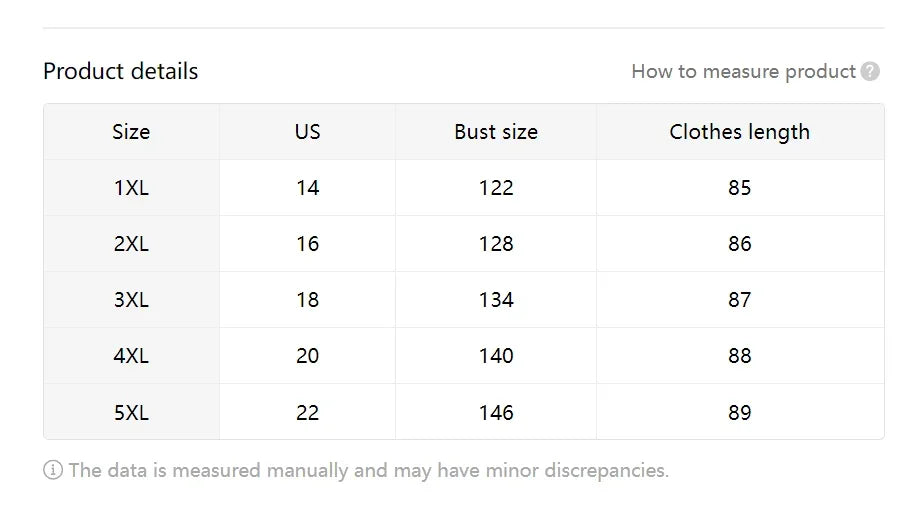Image resolution: width=917 pixels, height=510 pixels.
Task: Click the Clothes length column header
Action: coord(739,132)
